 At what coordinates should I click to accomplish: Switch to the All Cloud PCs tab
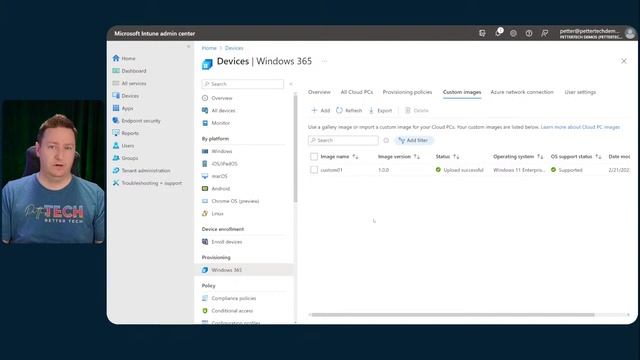tap(357, 92)
